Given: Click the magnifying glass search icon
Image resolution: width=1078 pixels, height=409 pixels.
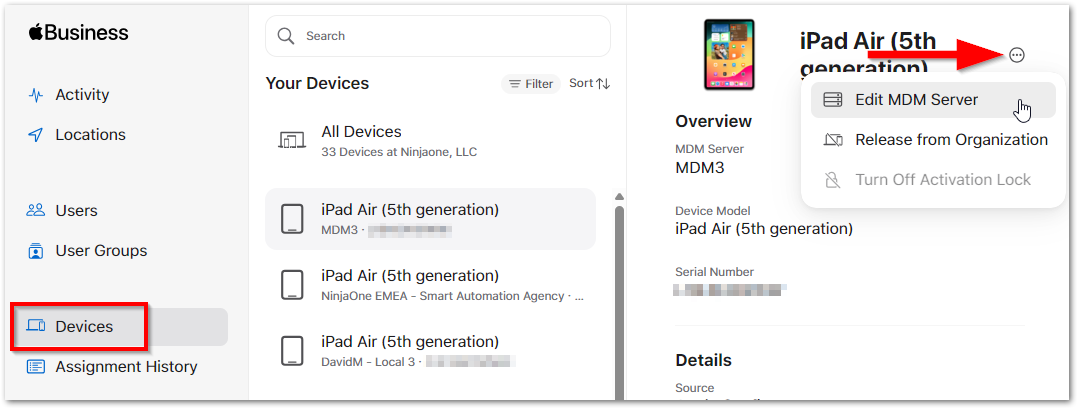Looking at the screenshot, I should [286, 36].
